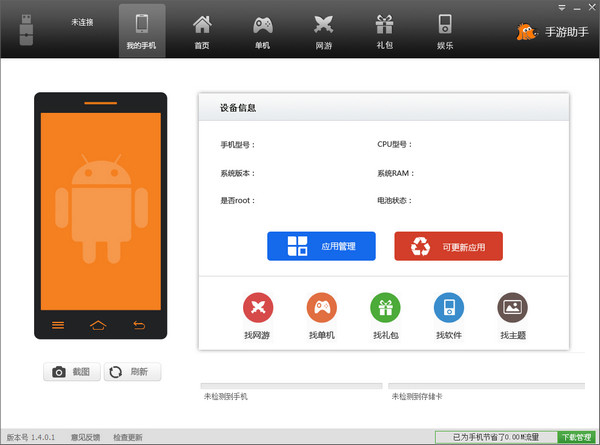Go to the 网游 online games tab
Viewport: 600px width, 445px height.
pyautogui.click(x=323, y=32)
